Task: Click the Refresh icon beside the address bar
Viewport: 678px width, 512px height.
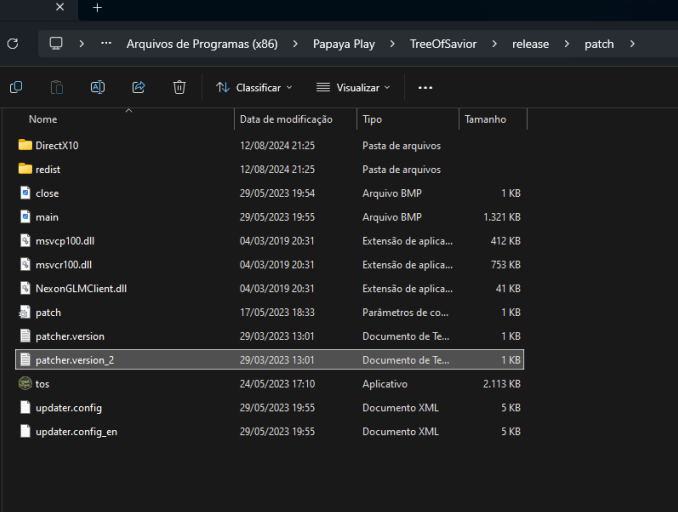Action: [x=13, y=44]
